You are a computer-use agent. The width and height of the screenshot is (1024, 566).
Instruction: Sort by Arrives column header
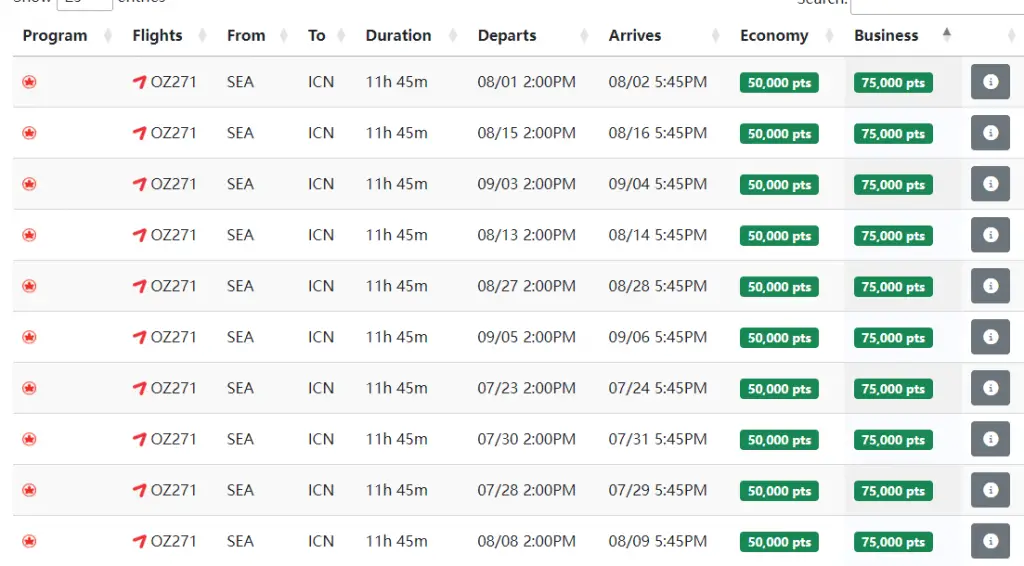[635, 35]
